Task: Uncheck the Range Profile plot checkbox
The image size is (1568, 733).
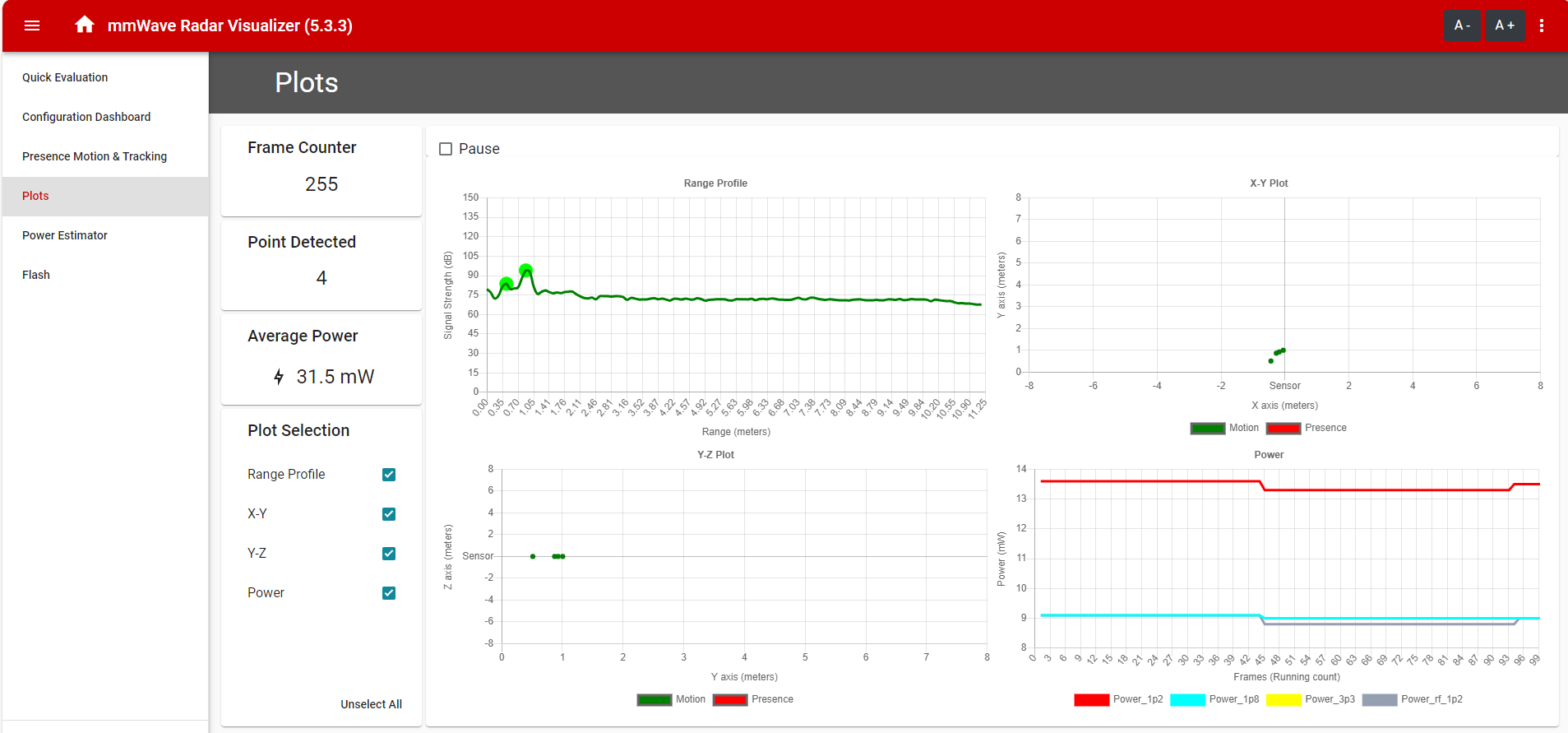Action: coord(389,475)
